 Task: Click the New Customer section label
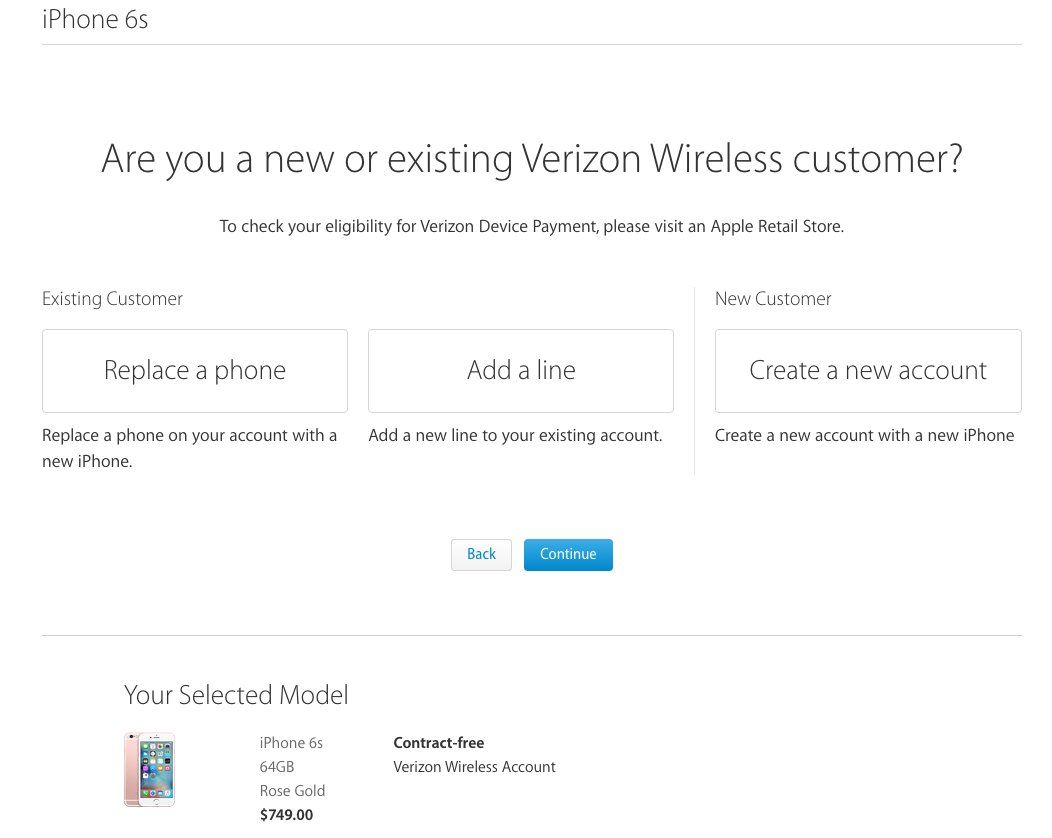pos(773,299)
